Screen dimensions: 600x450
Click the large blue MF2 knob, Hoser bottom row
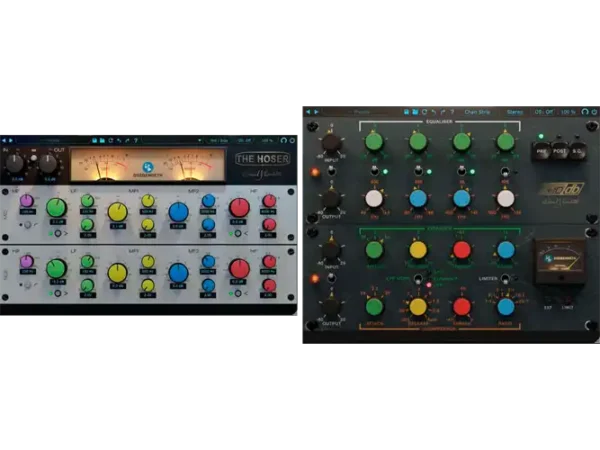pyautogui.click(x=178, y=272)
